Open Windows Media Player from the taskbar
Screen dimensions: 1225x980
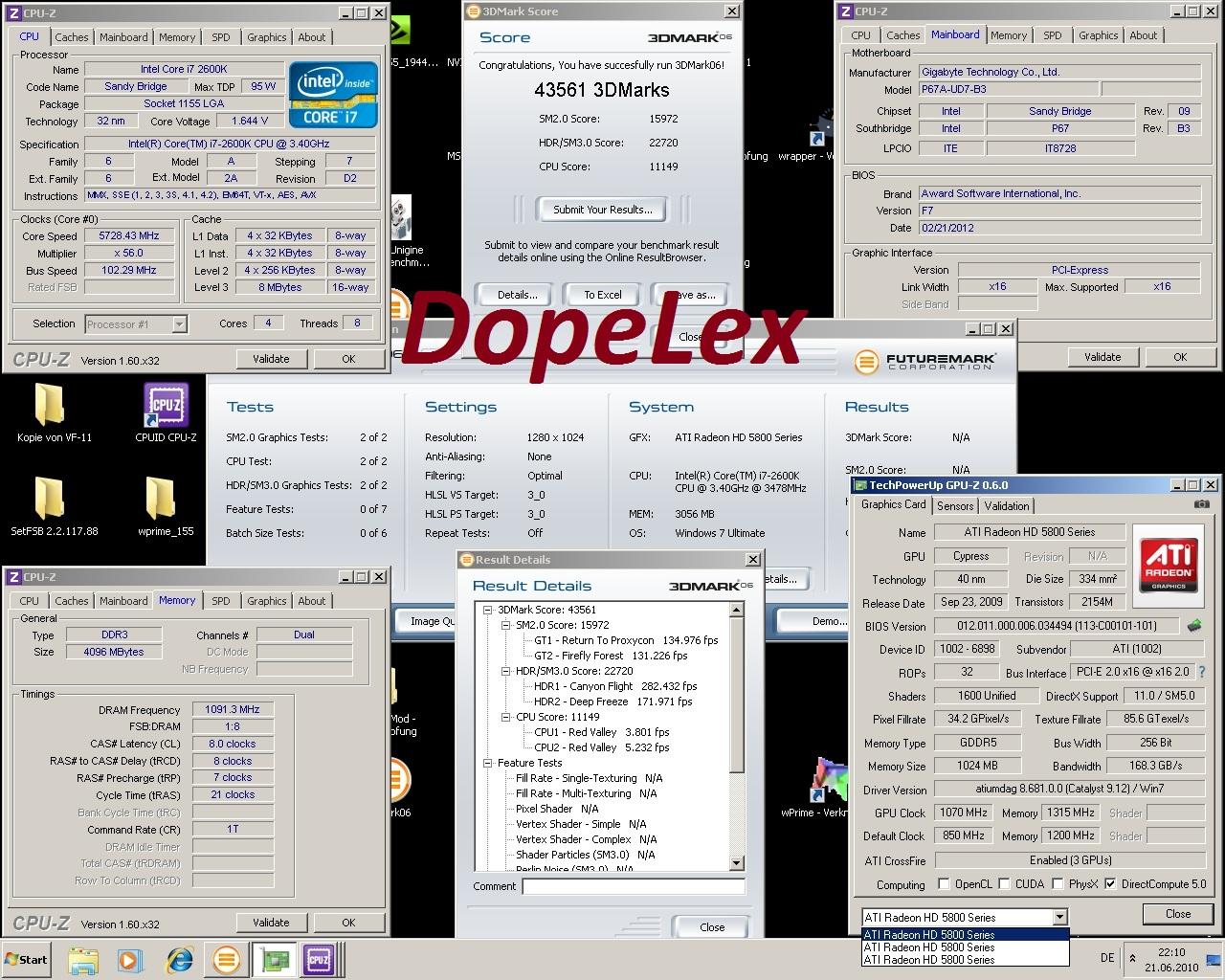129,960
